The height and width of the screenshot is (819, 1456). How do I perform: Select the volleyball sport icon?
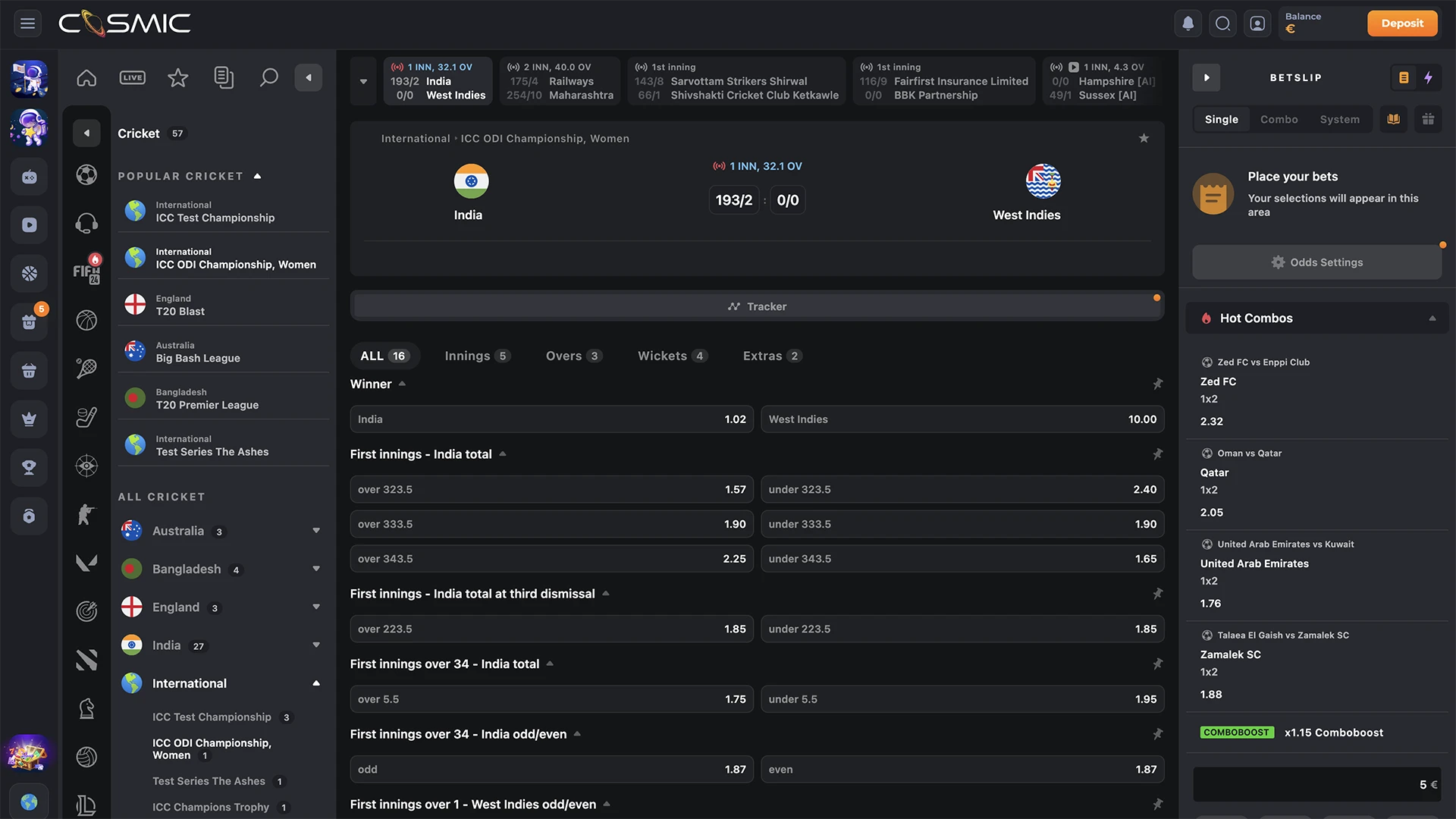pos(86,757)
